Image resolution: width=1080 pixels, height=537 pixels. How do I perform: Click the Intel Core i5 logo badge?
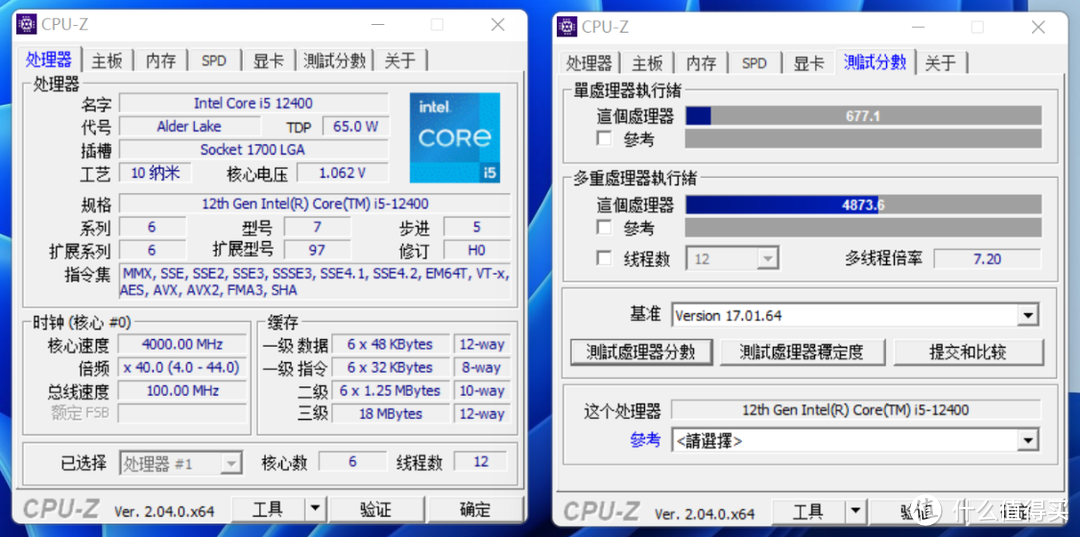tap(455, 138)
